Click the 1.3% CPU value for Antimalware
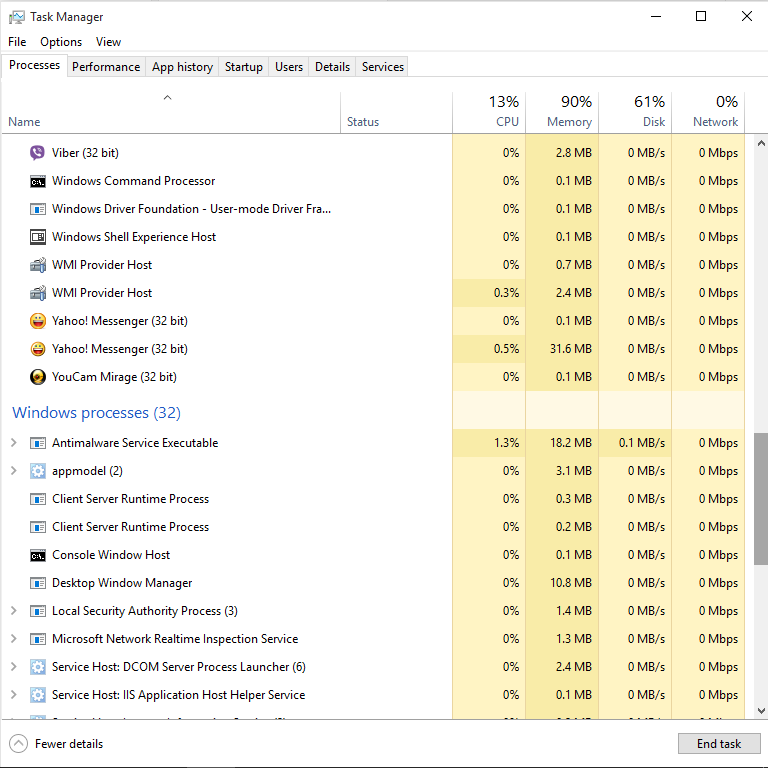The height and width of the screenshot is (768, 768). tap(506, 443)
